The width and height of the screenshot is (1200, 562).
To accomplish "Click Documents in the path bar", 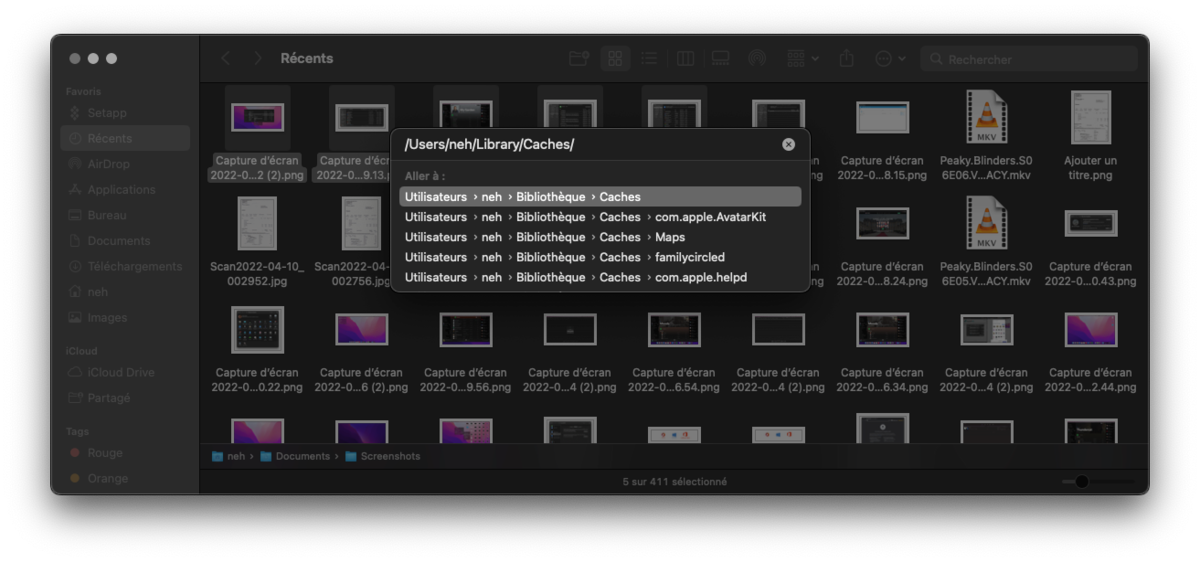I will 295,456.
